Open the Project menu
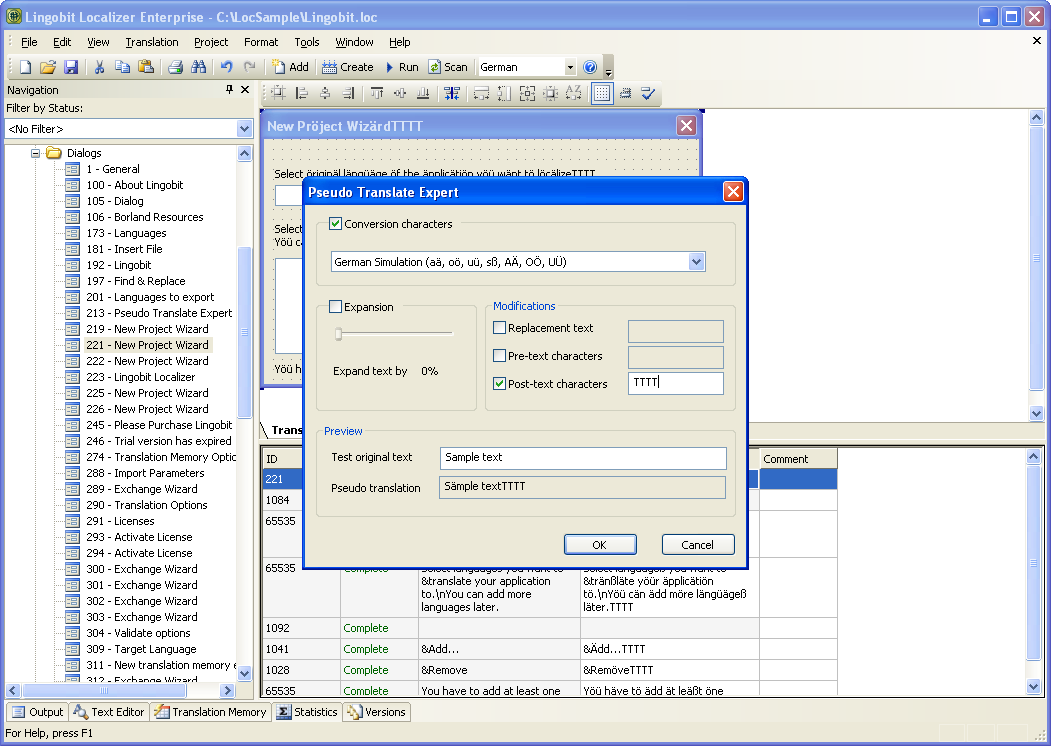This screenshot has height=746, width=1051. [x=211, y=42]
